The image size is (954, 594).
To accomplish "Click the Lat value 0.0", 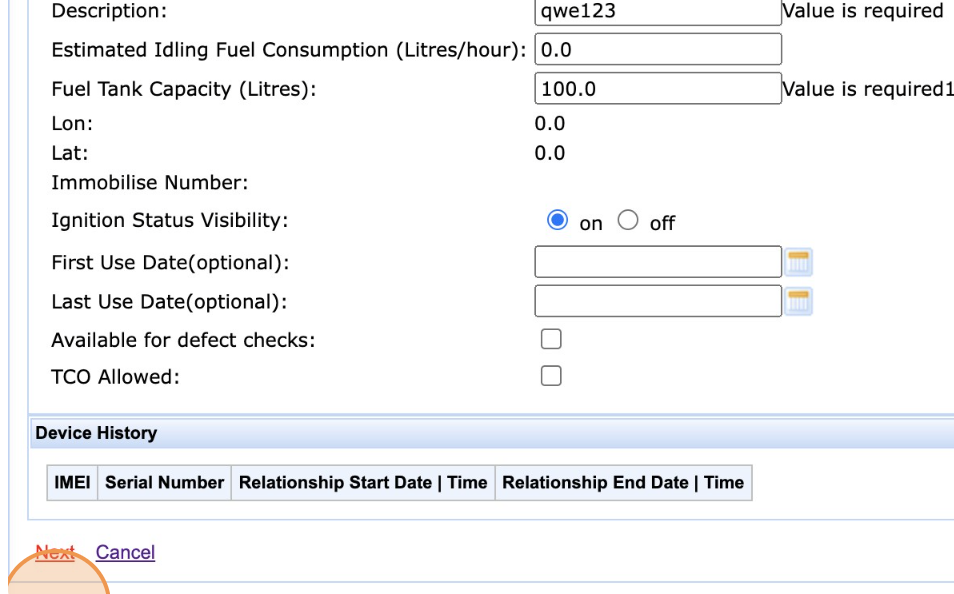I will point(550,153).
